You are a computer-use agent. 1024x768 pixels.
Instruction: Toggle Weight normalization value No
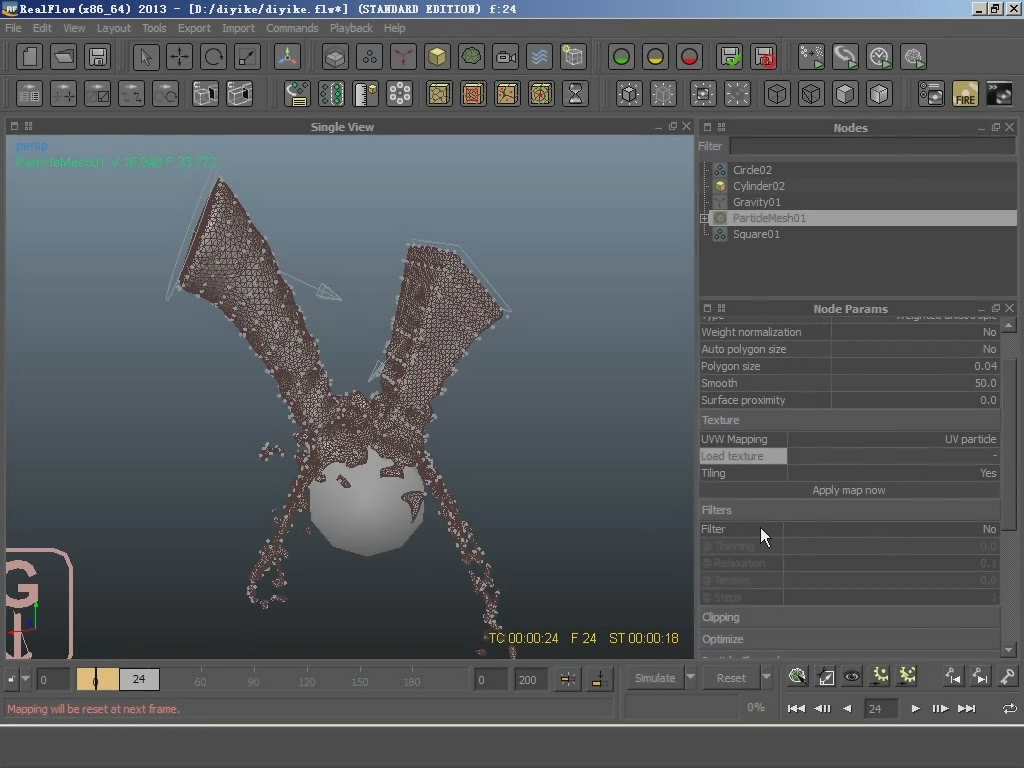coord(914,332)
